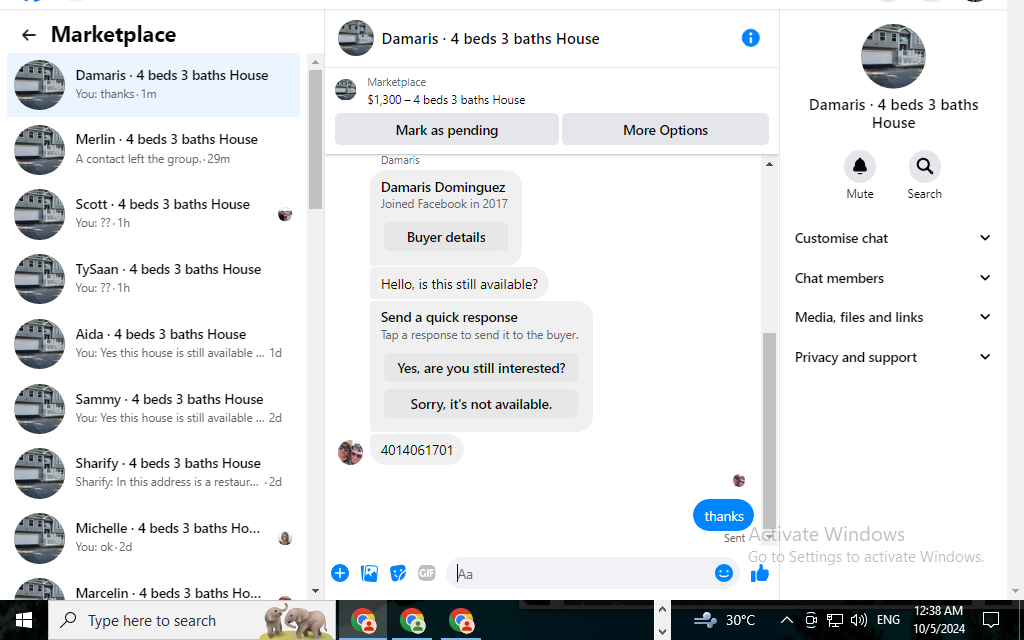This screenshot has width=1024, height=640.
Task: Open Scott conversation in list
Action: [x=153, y=214]
